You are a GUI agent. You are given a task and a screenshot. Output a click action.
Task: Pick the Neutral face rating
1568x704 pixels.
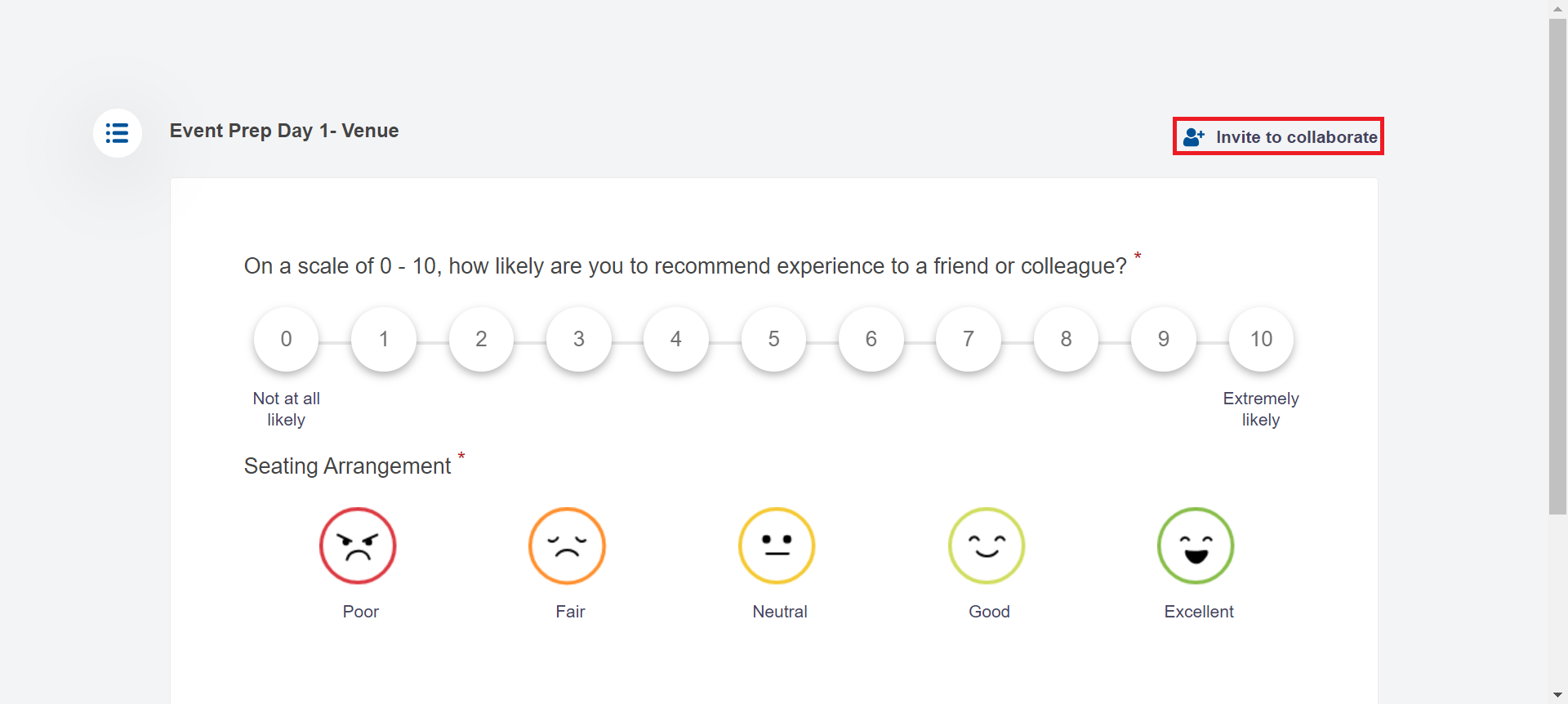pyautogui.click(x=777, y=546)
